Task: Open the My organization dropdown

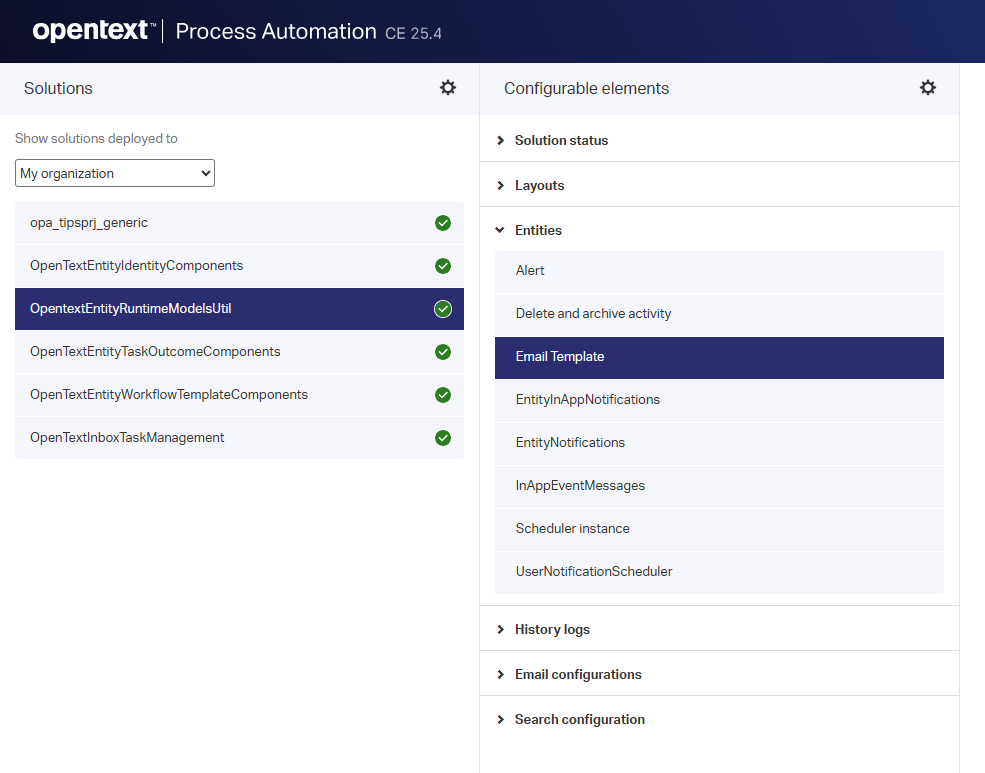Action: 115,173
